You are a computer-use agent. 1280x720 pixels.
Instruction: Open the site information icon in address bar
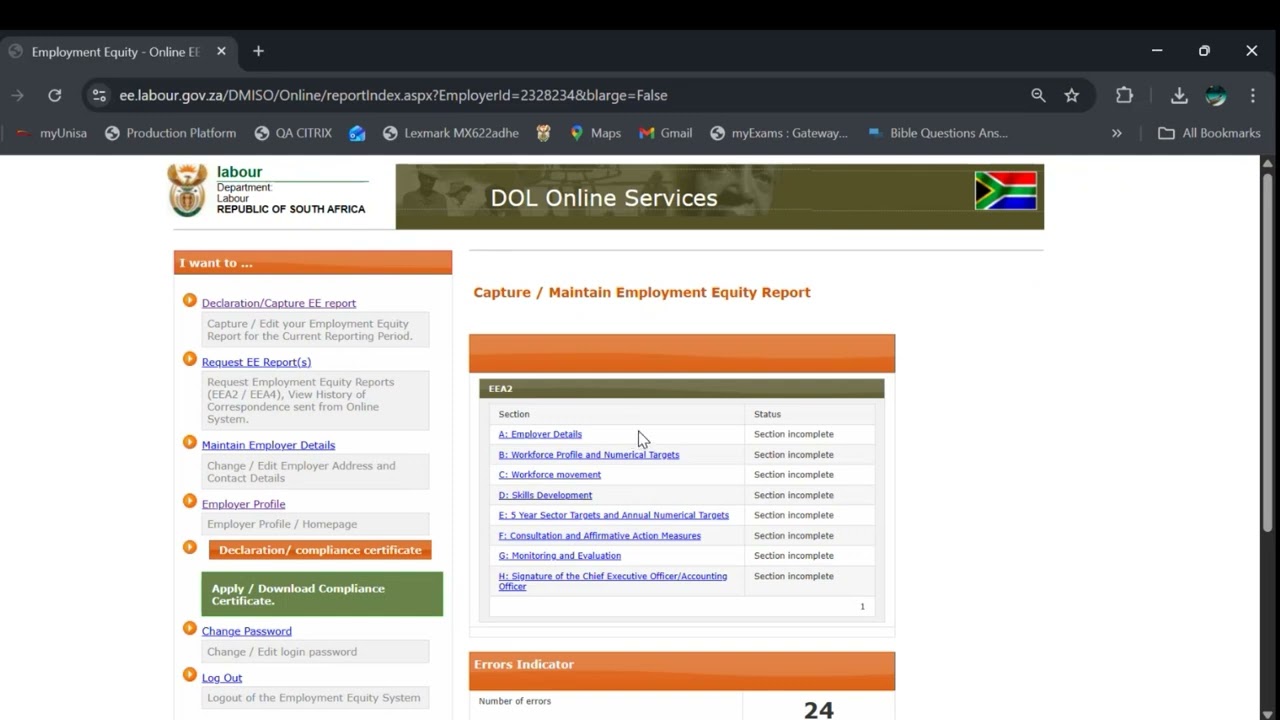tap(99, 95)
